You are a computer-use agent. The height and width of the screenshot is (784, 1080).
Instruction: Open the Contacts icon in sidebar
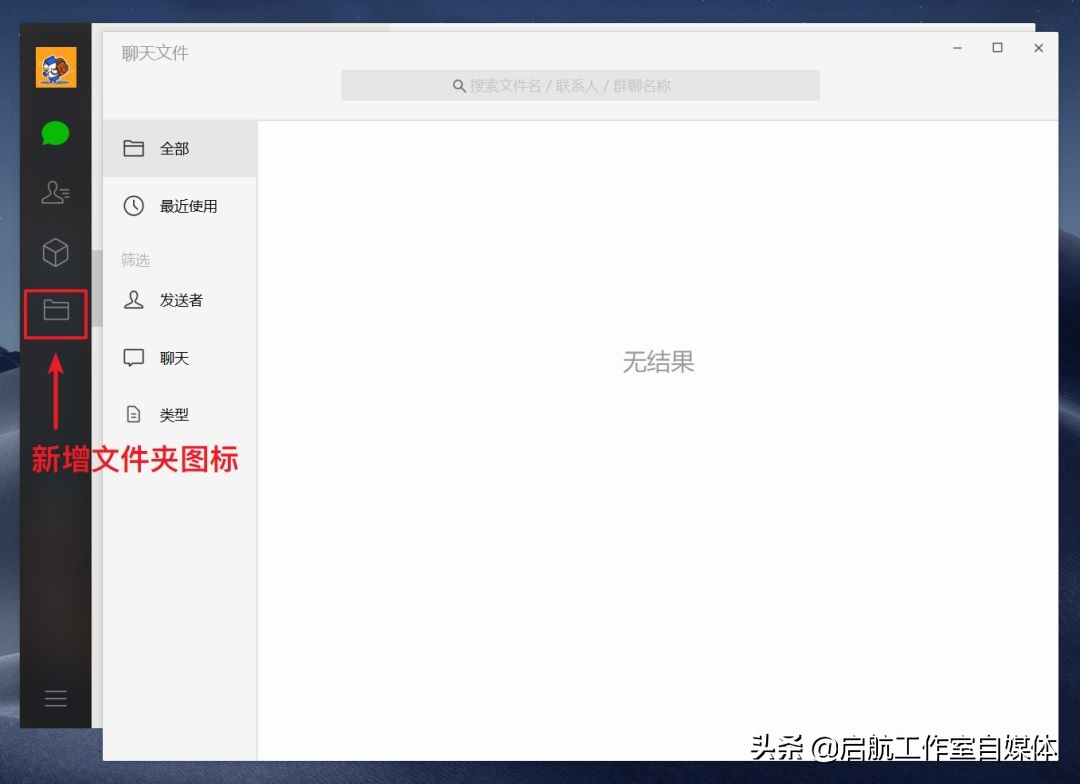[55, 192]
